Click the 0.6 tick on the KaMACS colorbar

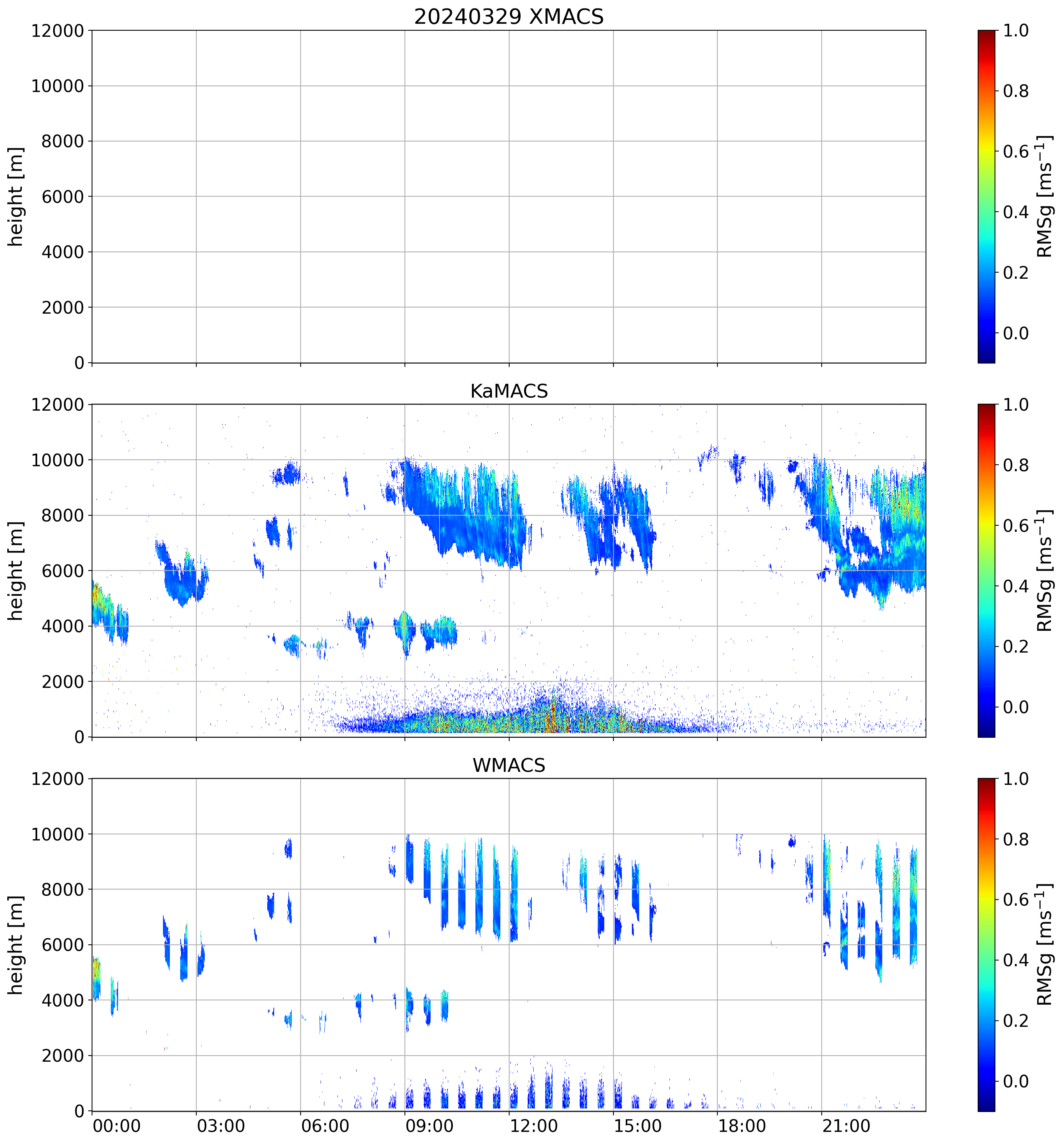click(1016, 526)
